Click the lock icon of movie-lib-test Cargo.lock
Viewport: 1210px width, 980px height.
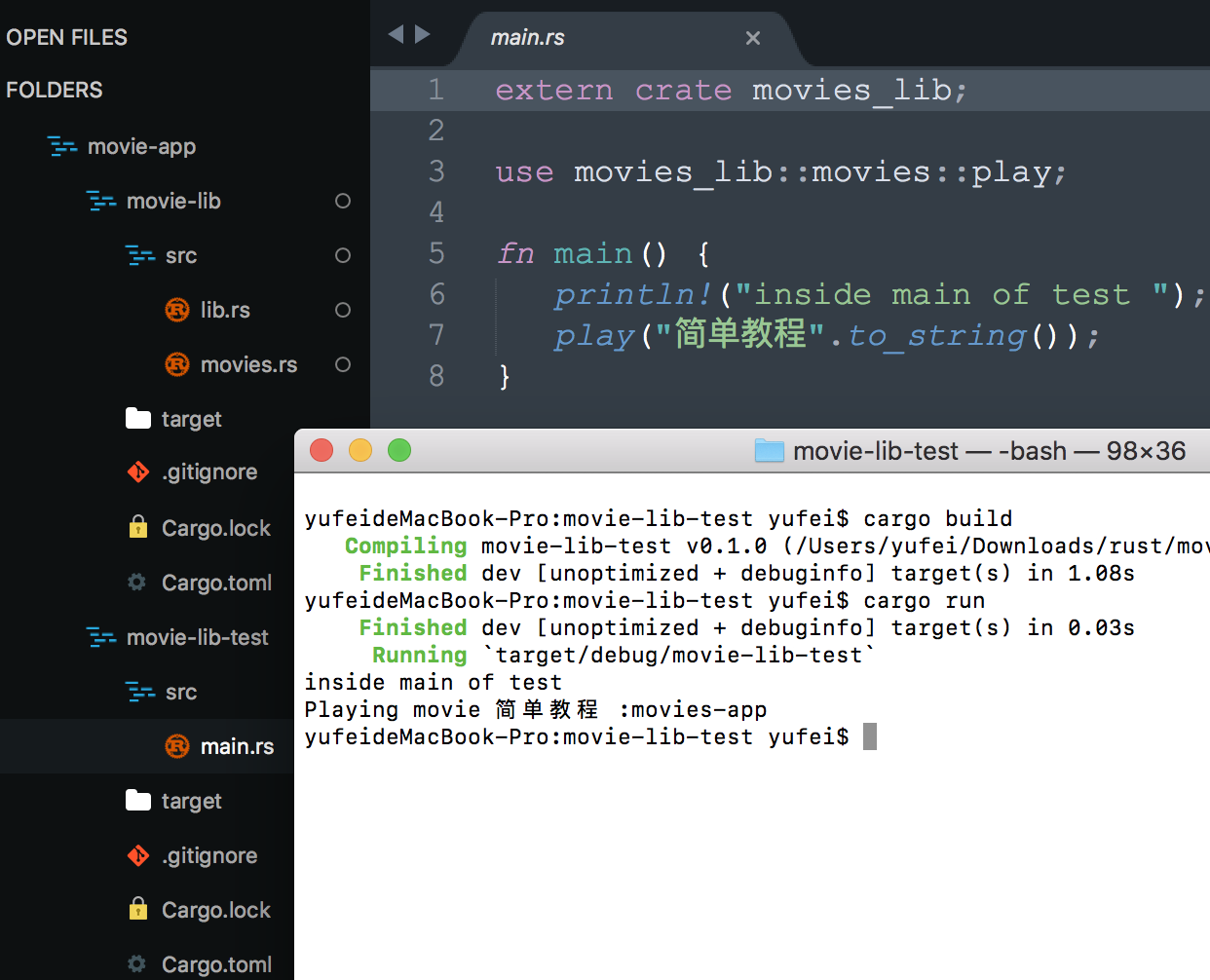click(138, 909)
